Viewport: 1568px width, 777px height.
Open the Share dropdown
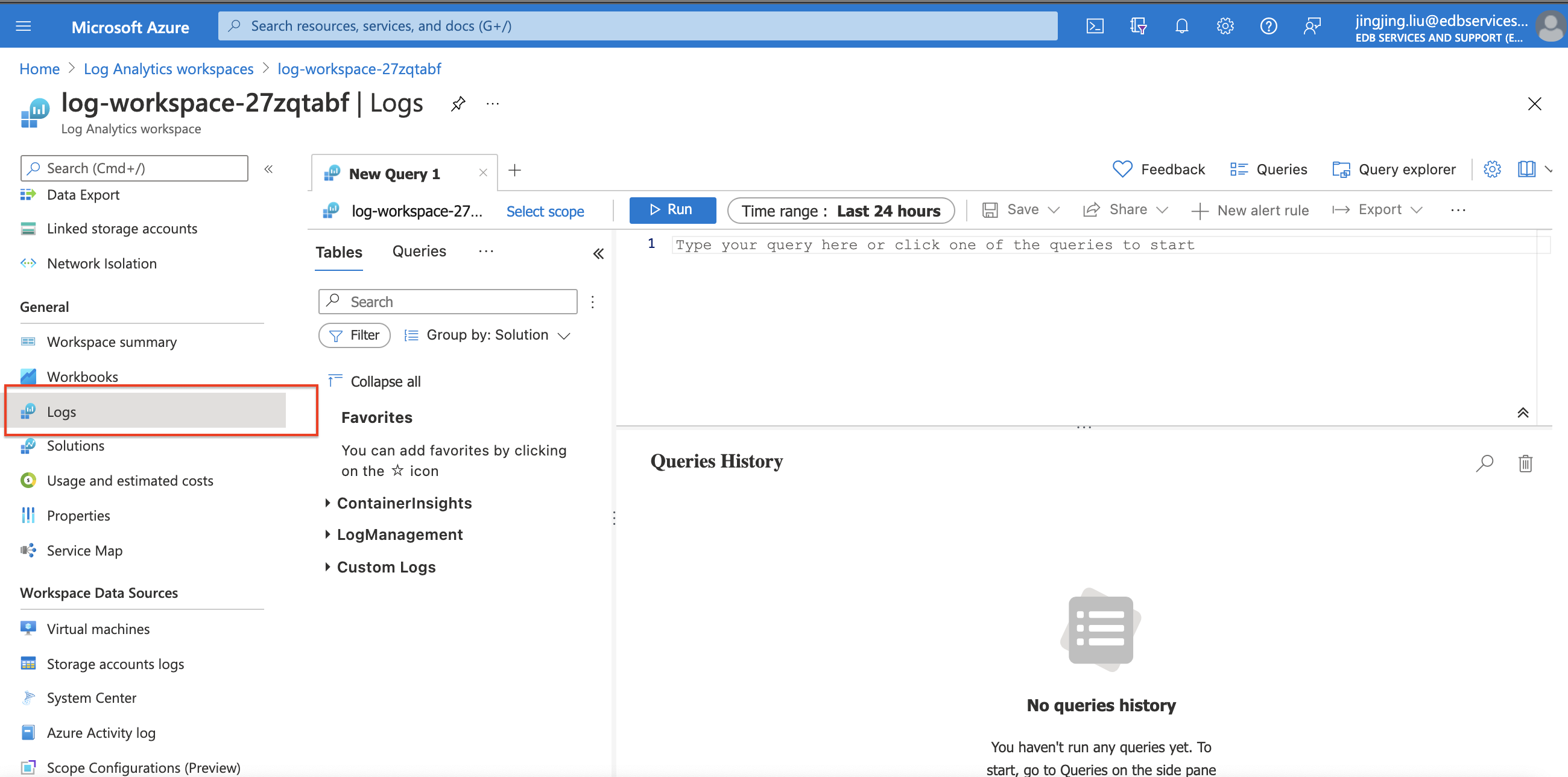pos(1125,210)
